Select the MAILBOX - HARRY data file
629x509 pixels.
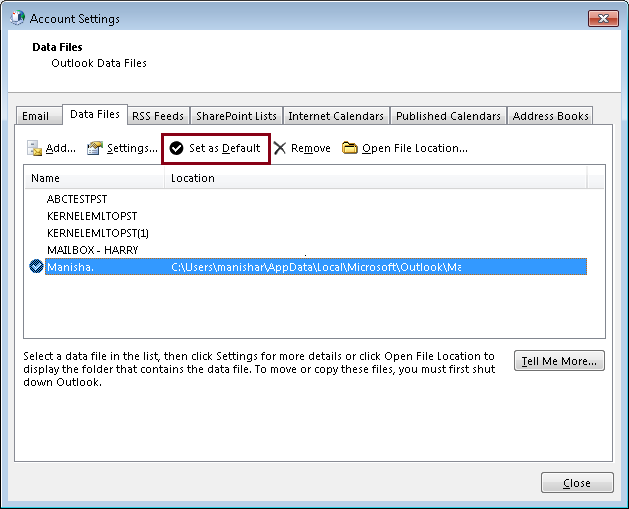(x=93, y=249)
